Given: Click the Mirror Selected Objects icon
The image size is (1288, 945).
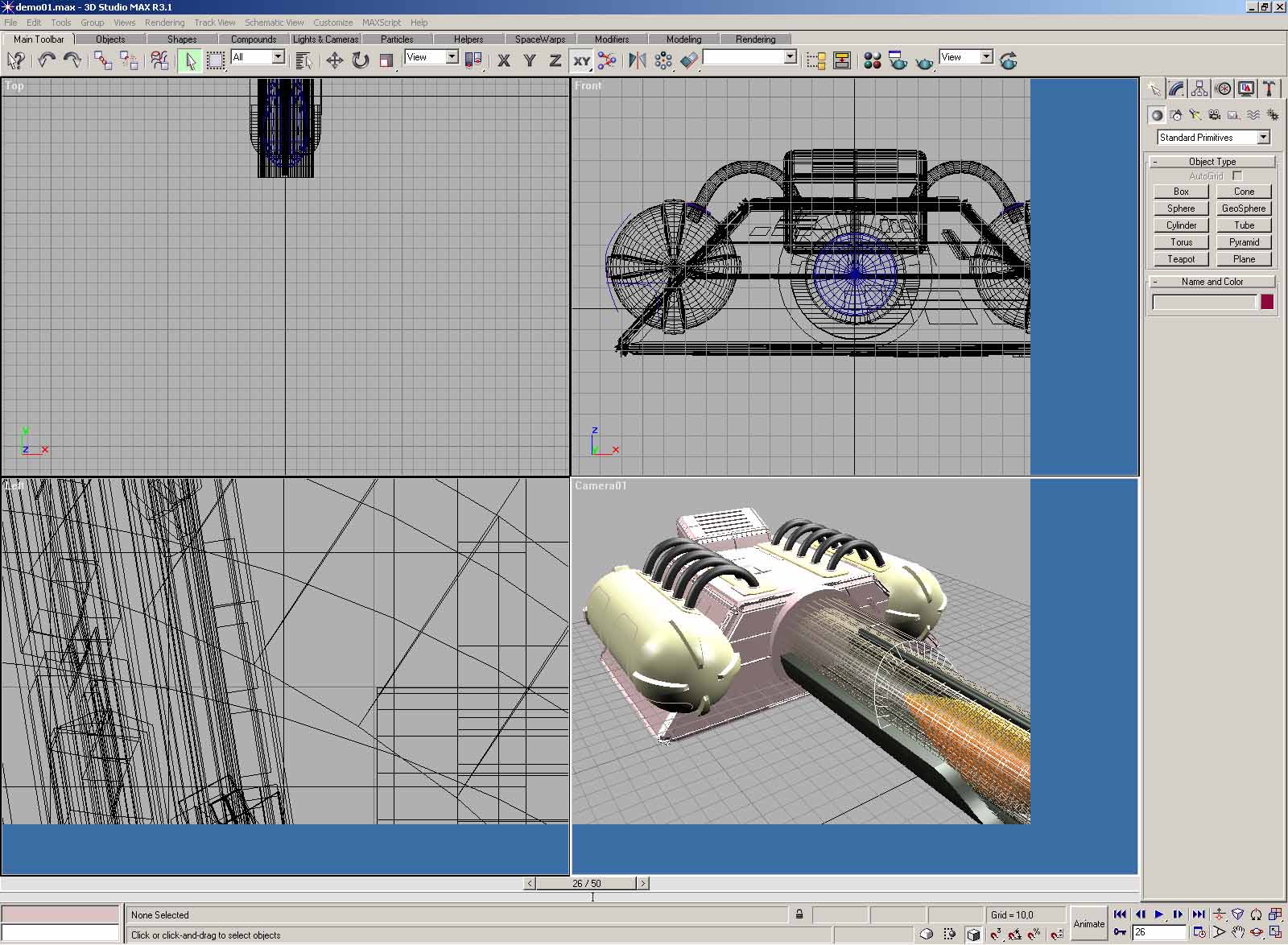Looking at the screenshot, I should click(637, 60).
